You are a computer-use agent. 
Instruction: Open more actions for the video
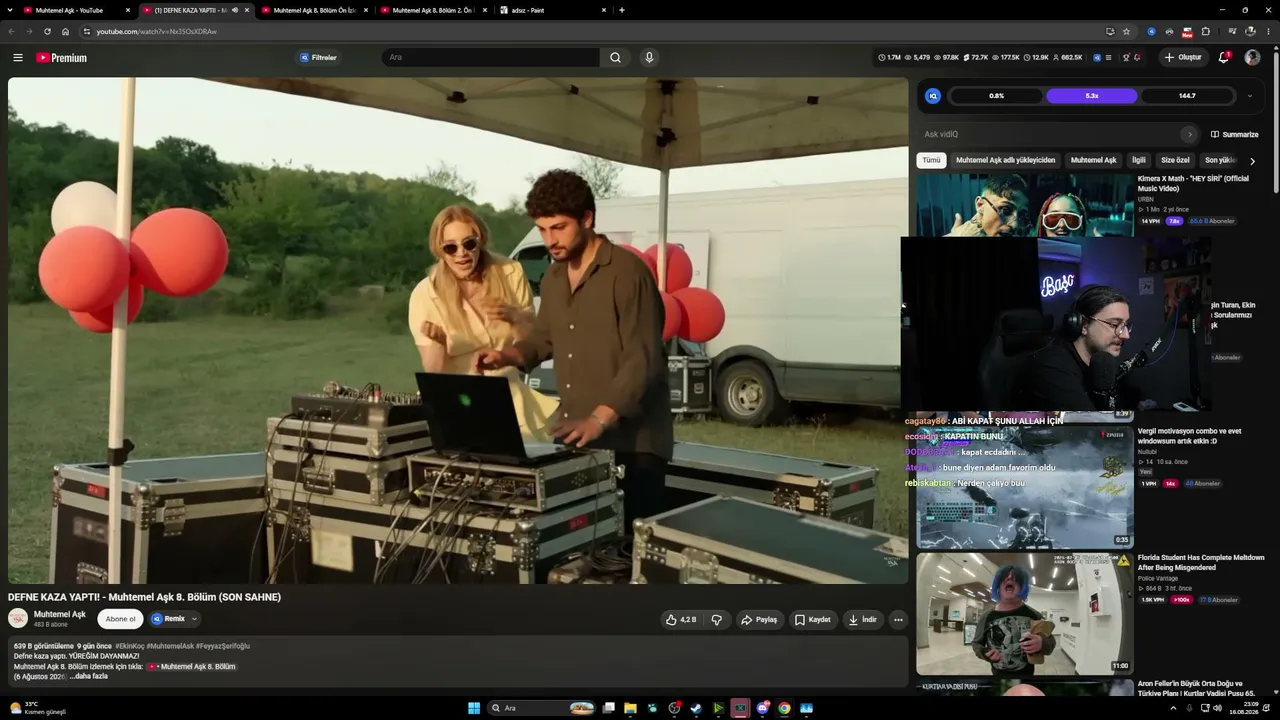[x=898, y=620]
